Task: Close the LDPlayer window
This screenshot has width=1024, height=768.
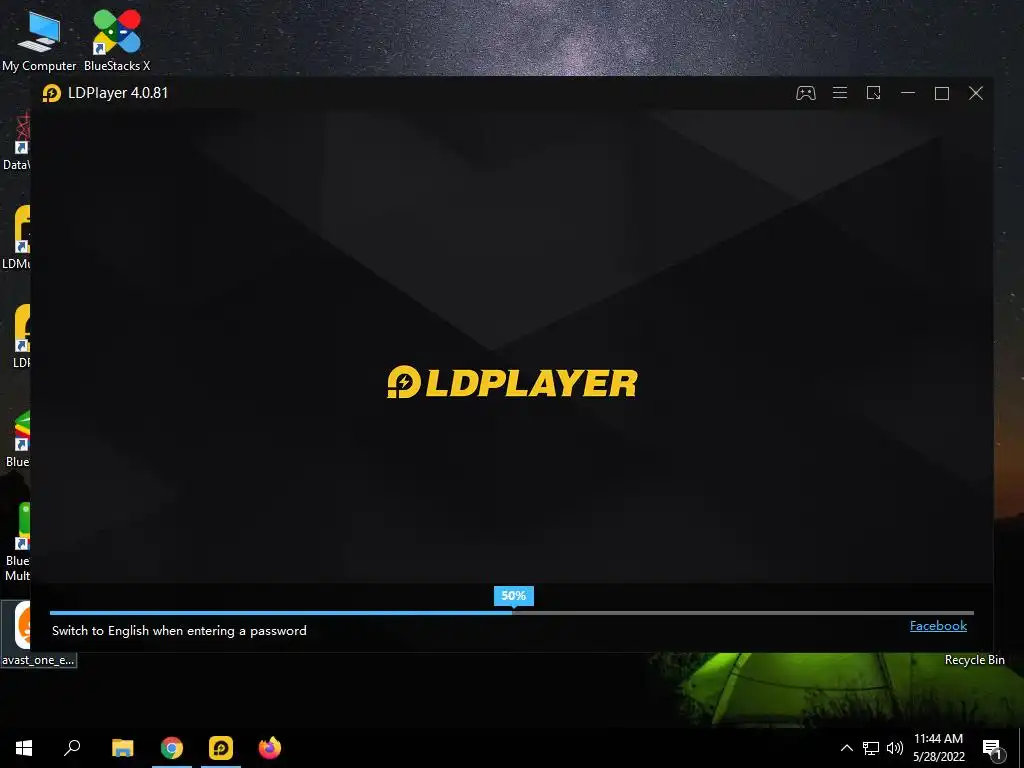Action: coord(976,93)
